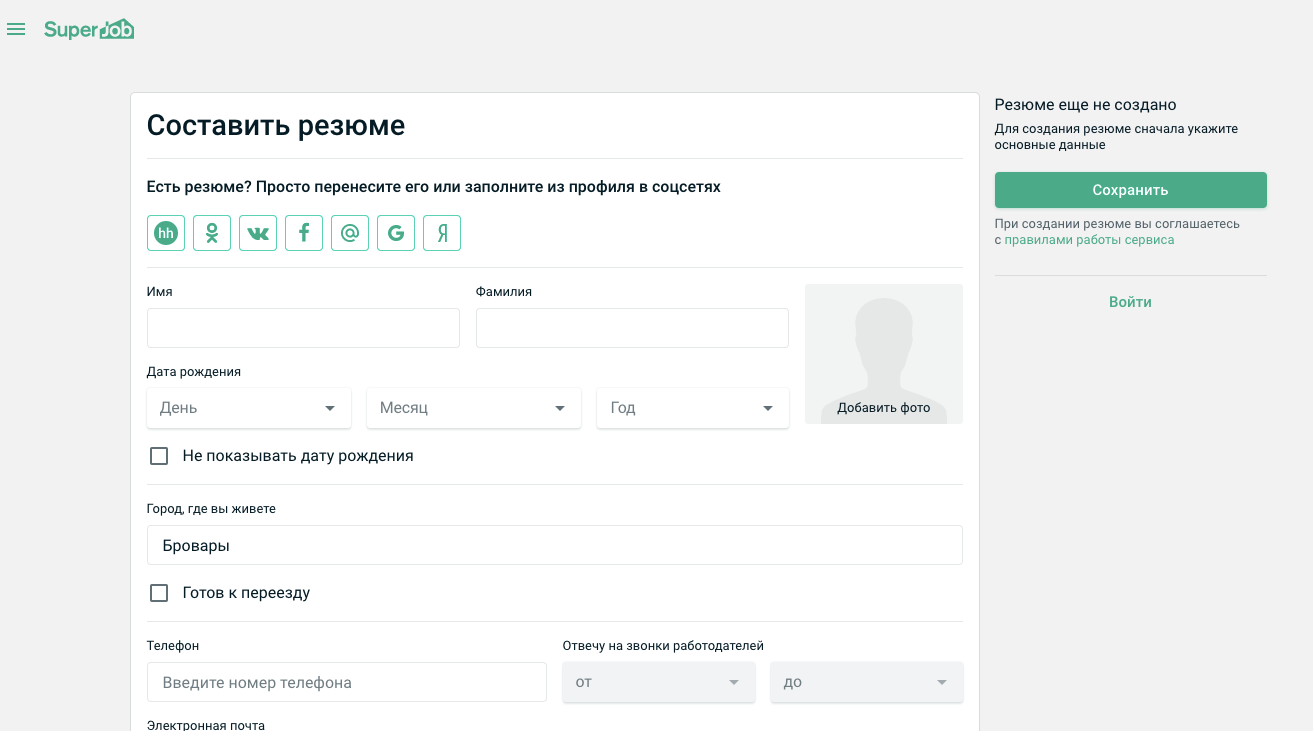
Task: Click Добавить фото photo placeholder
Action: [884, 354]
